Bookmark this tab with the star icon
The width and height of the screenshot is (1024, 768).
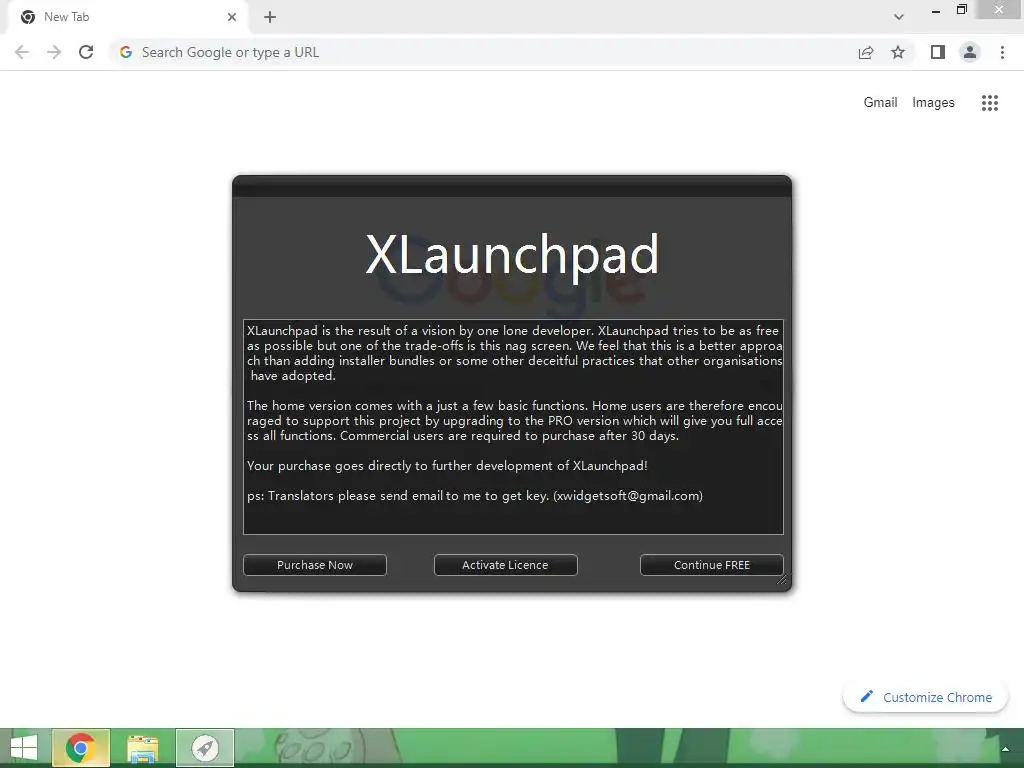(x=898, y=52)
